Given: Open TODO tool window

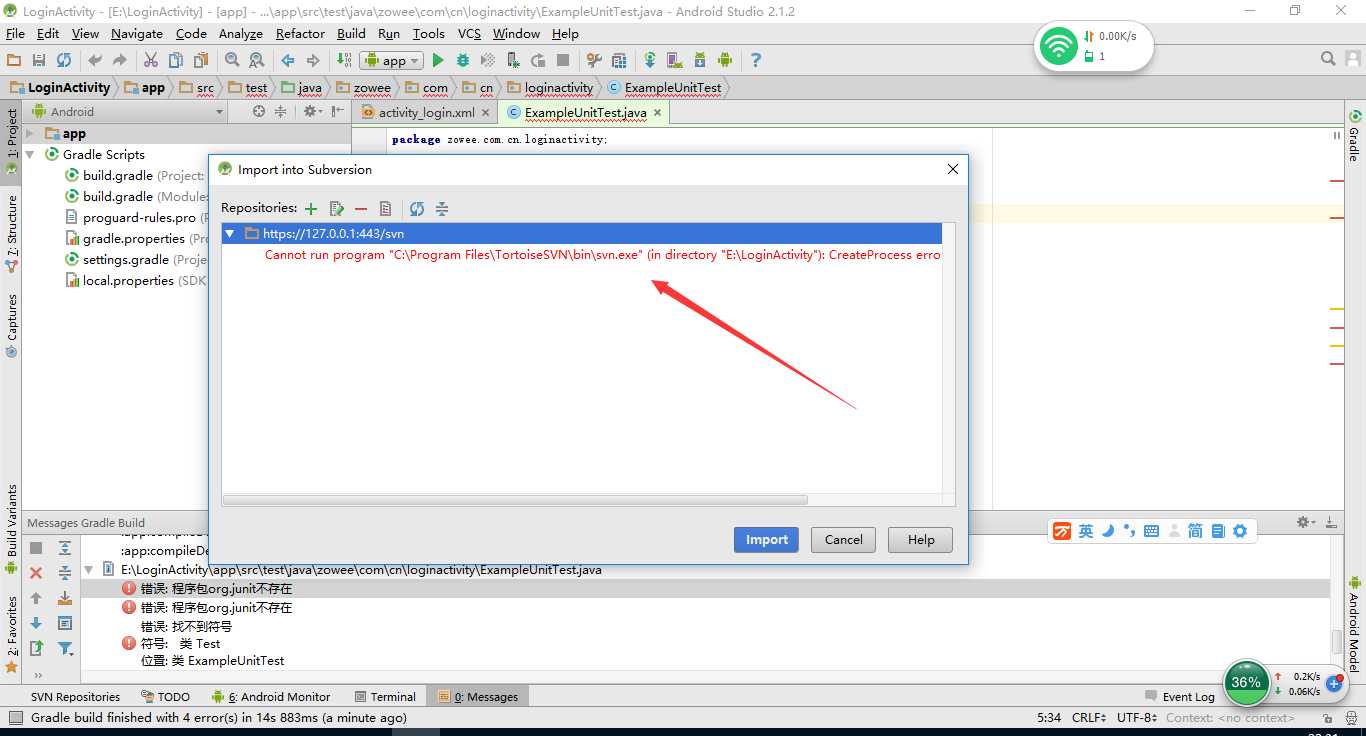Looking at the screenshot, I should pos(165,697).
